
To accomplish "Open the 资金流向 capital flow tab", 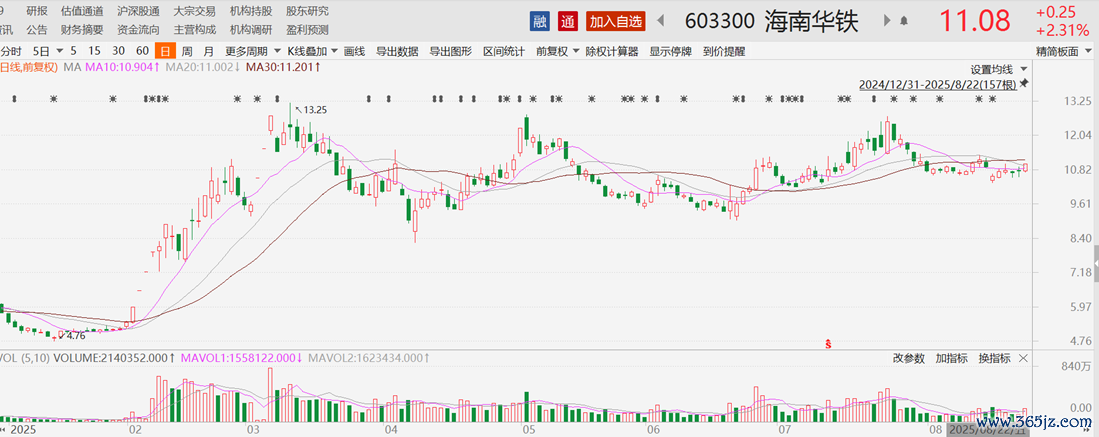I will pyautogui.click(x=138, y=29).
